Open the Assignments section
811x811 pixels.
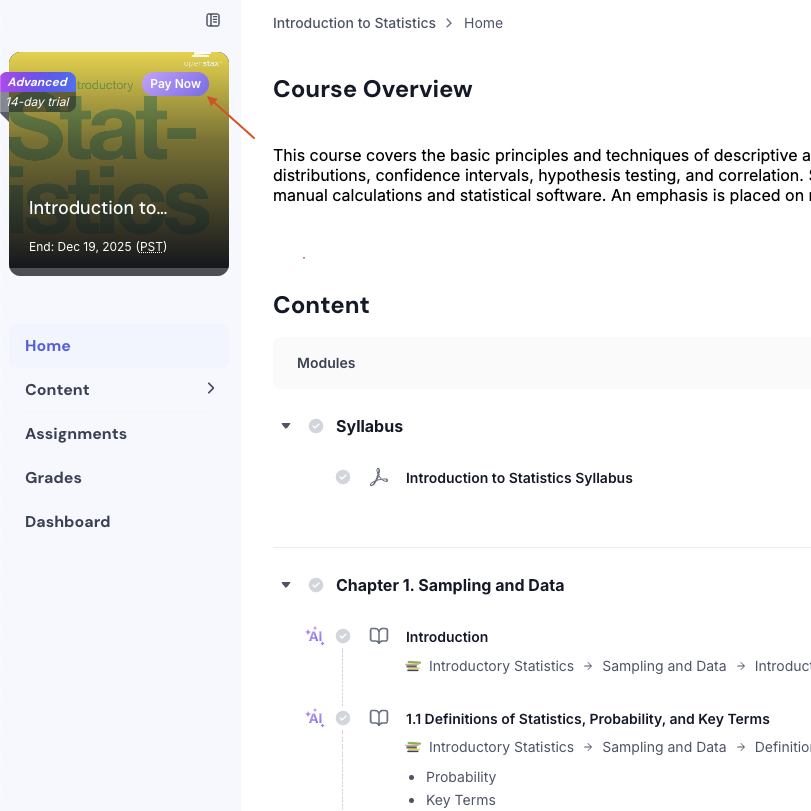click(x=76, y=434)
